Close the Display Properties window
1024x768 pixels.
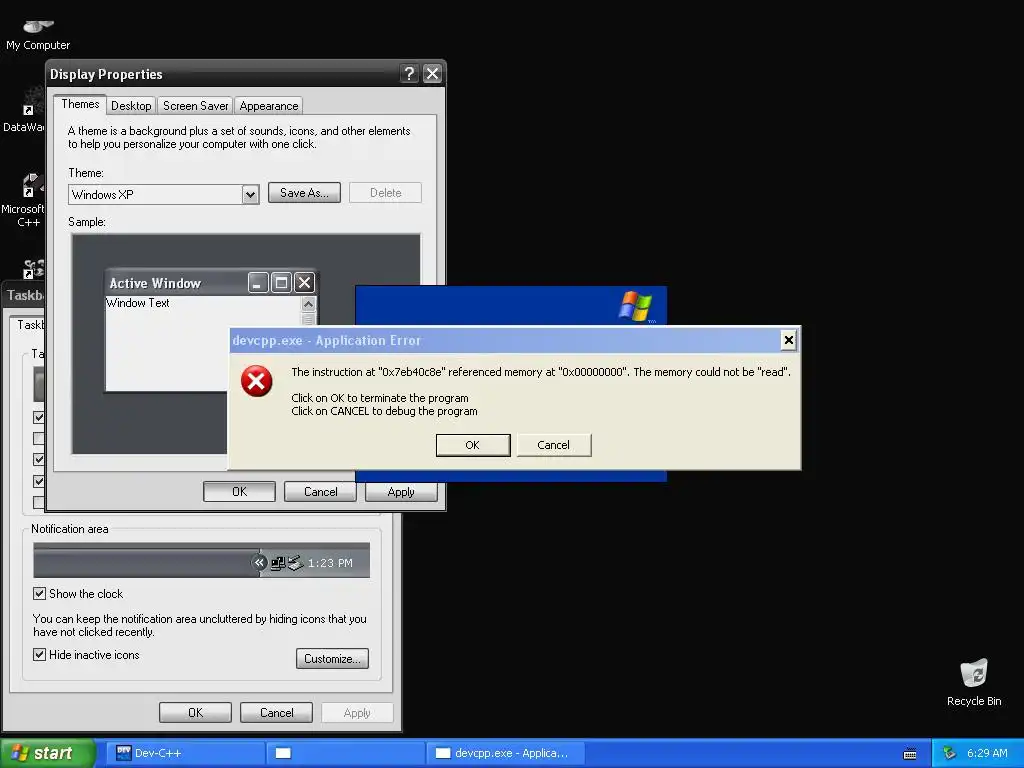[x=432, y=74]
